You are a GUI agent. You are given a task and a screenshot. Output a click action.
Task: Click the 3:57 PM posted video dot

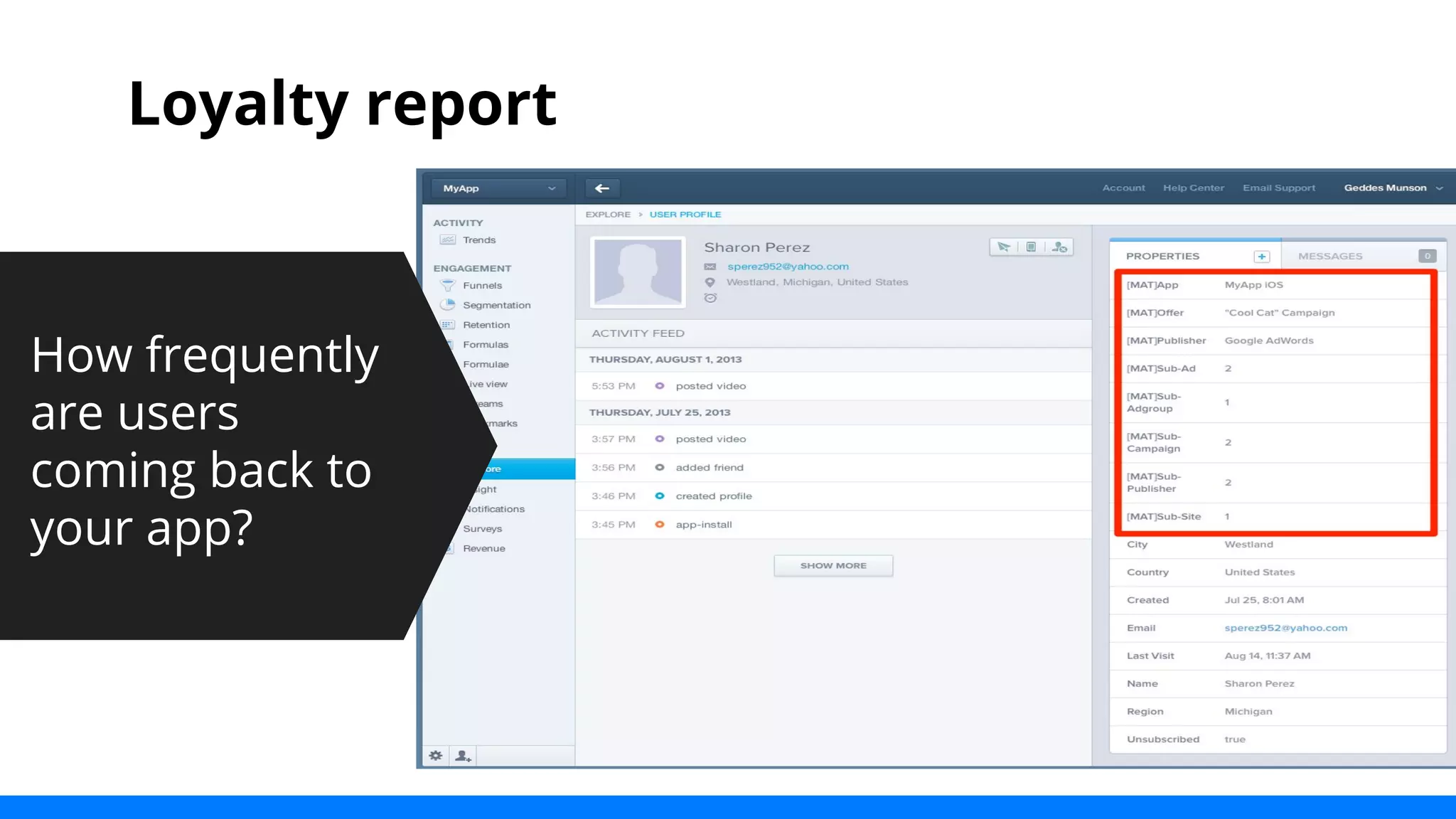tap(660, 439)
